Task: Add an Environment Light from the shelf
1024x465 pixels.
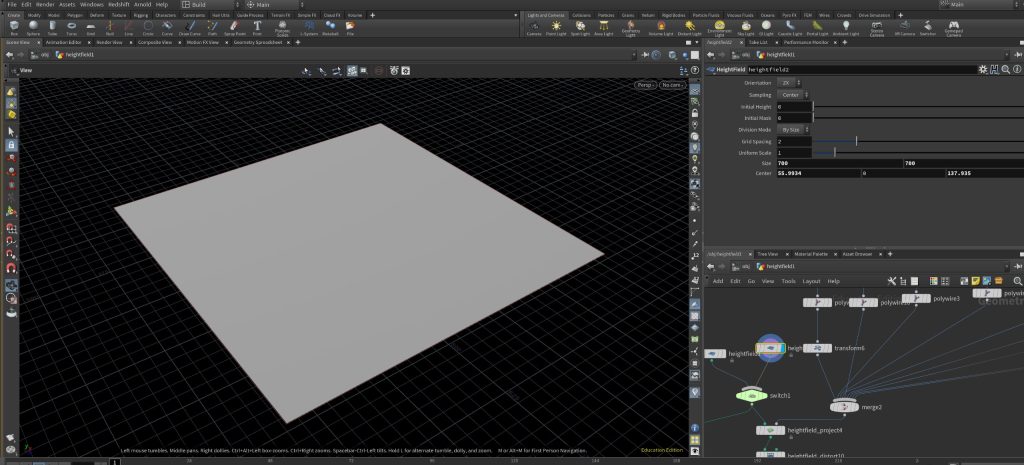Action: click(x=720, y=28)
